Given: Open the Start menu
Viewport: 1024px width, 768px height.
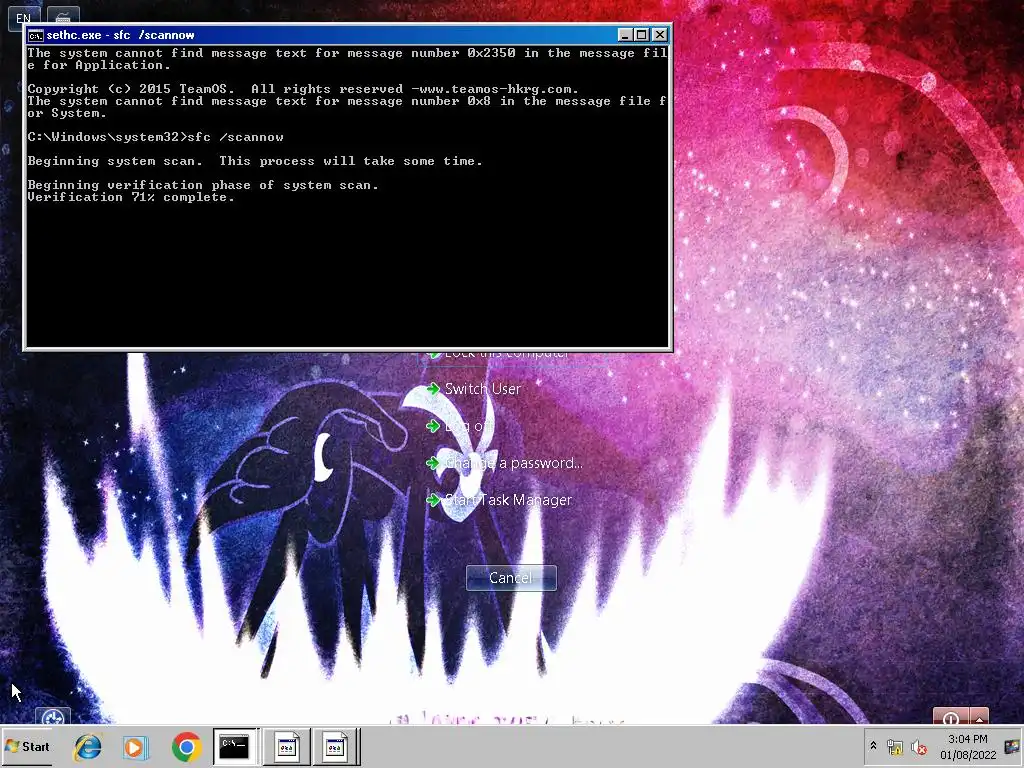Looking at the screenshot, I should 27,746.
